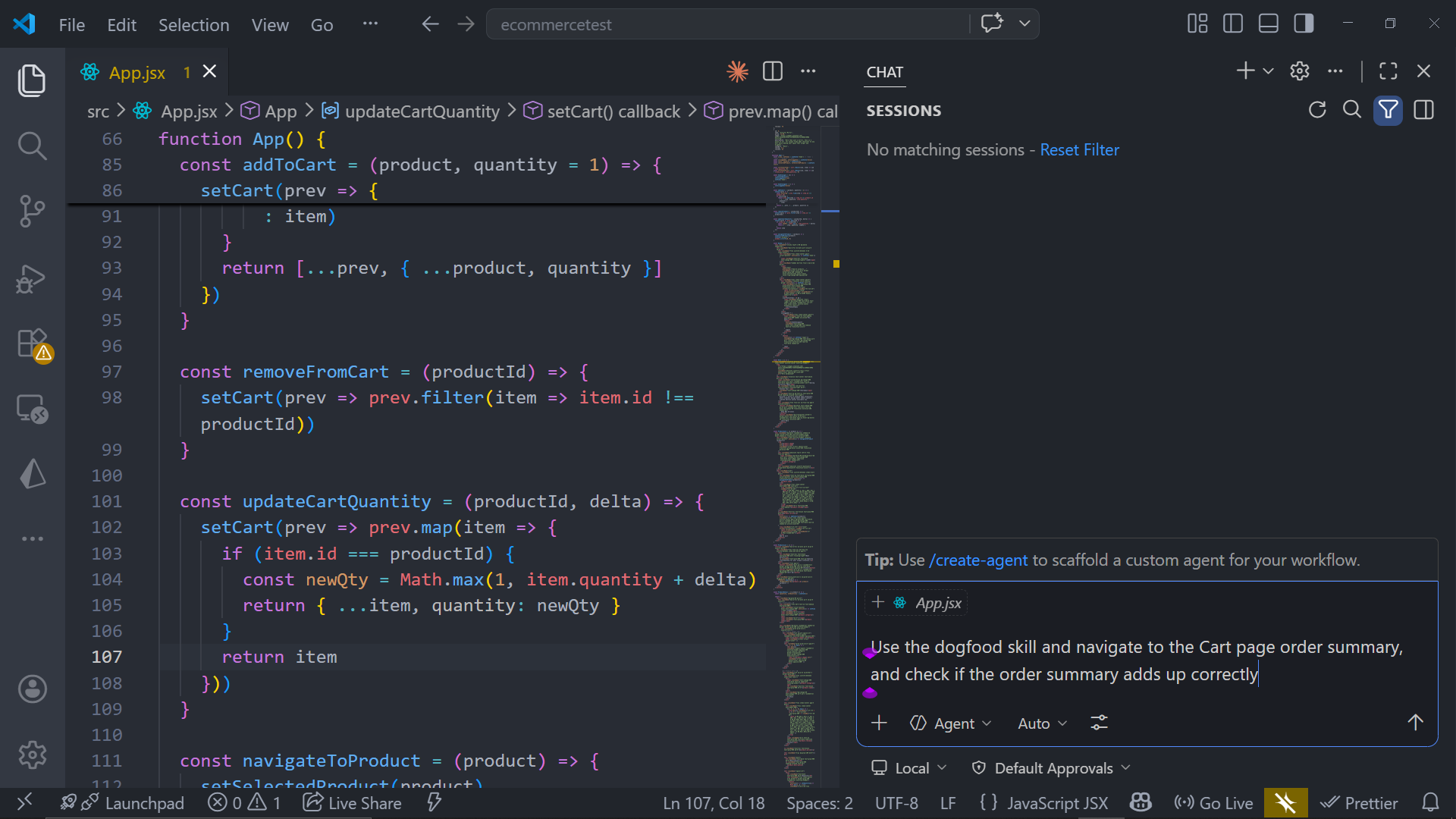
Task: Open the Search view in activity bar
Action: [32, 146]
